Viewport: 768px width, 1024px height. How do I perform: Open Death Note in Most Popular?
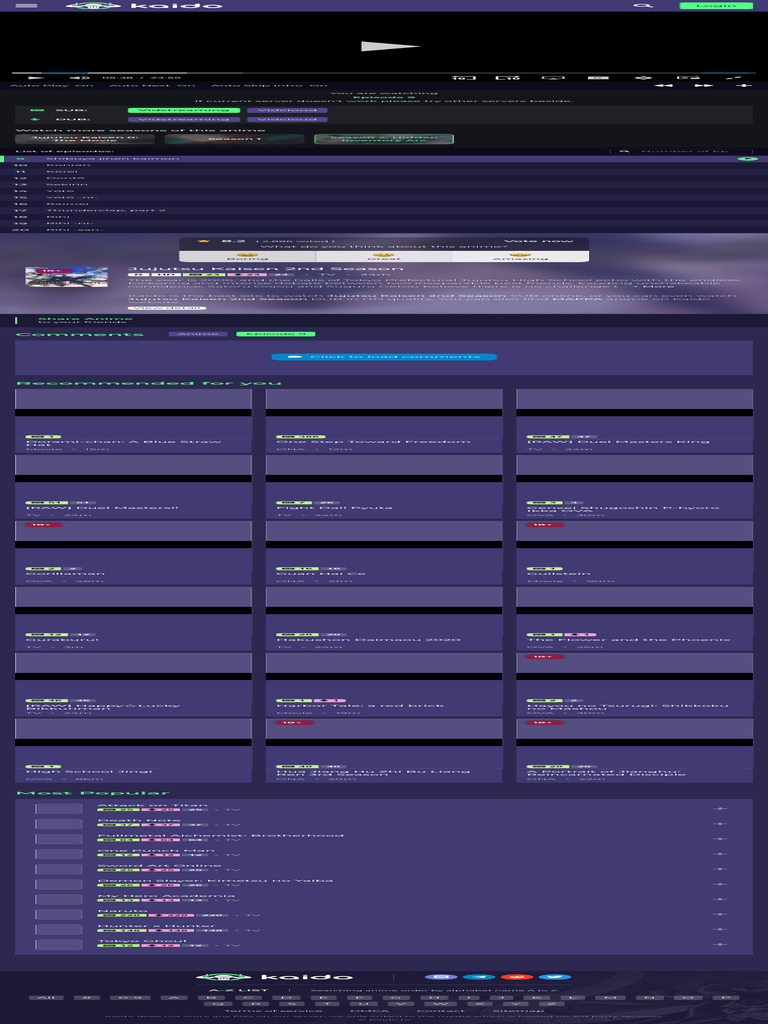(138, 820)
